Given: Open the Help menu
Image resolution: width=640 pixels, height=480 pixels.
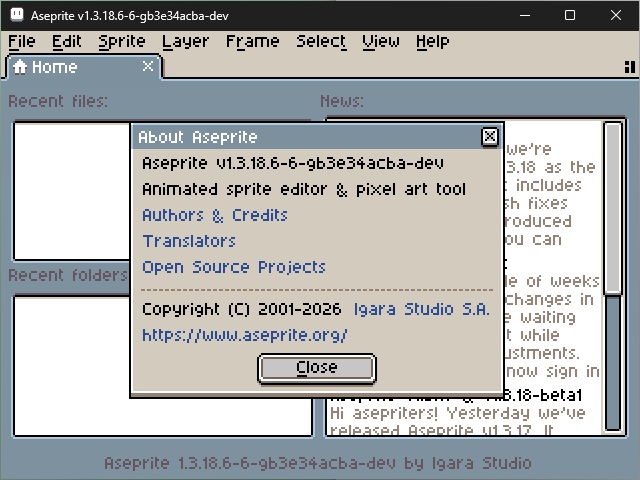Looking at the screenshot, I should 433,42.
